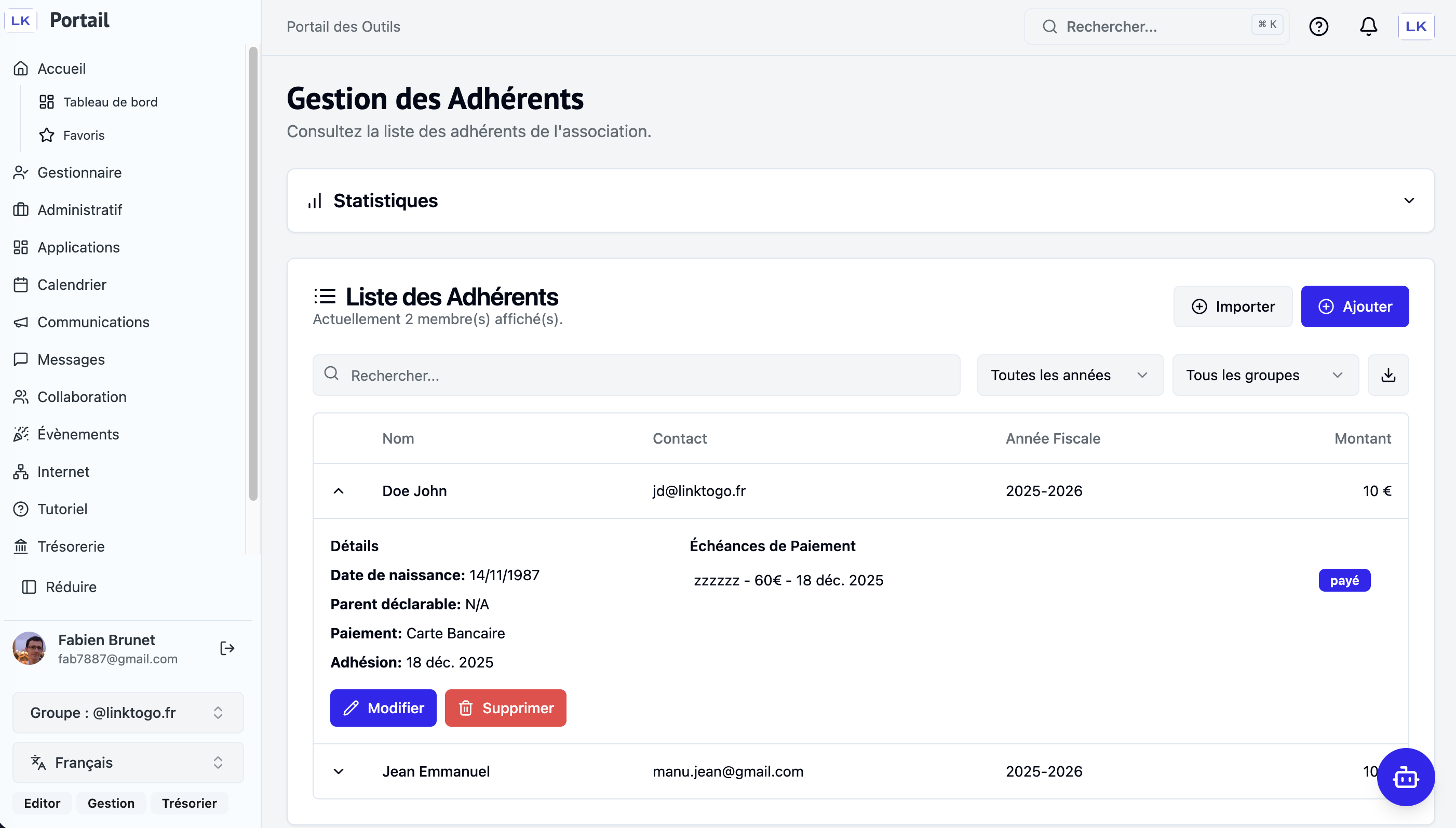Open the Tous les groupes dropdown
1456x828 pixels.
click(1265, 375)
